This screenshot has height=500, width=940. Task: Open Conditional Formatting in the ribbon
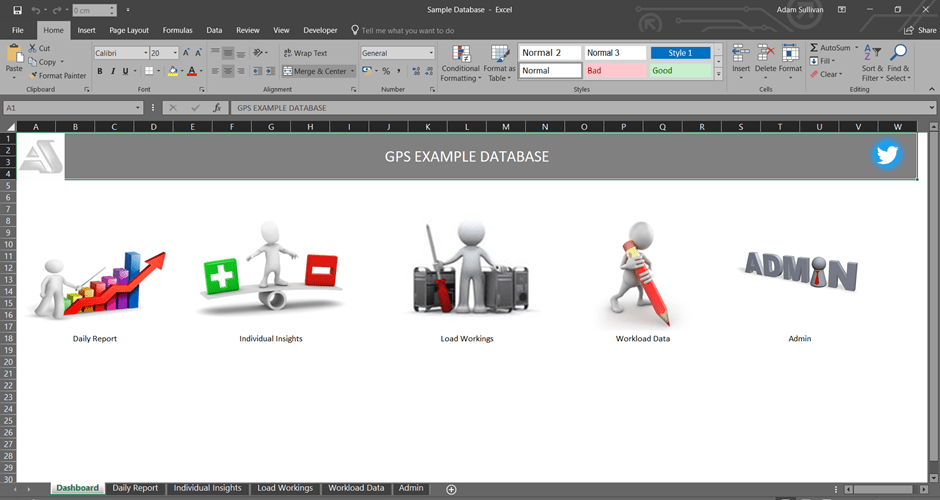click(x=460, y=62)
